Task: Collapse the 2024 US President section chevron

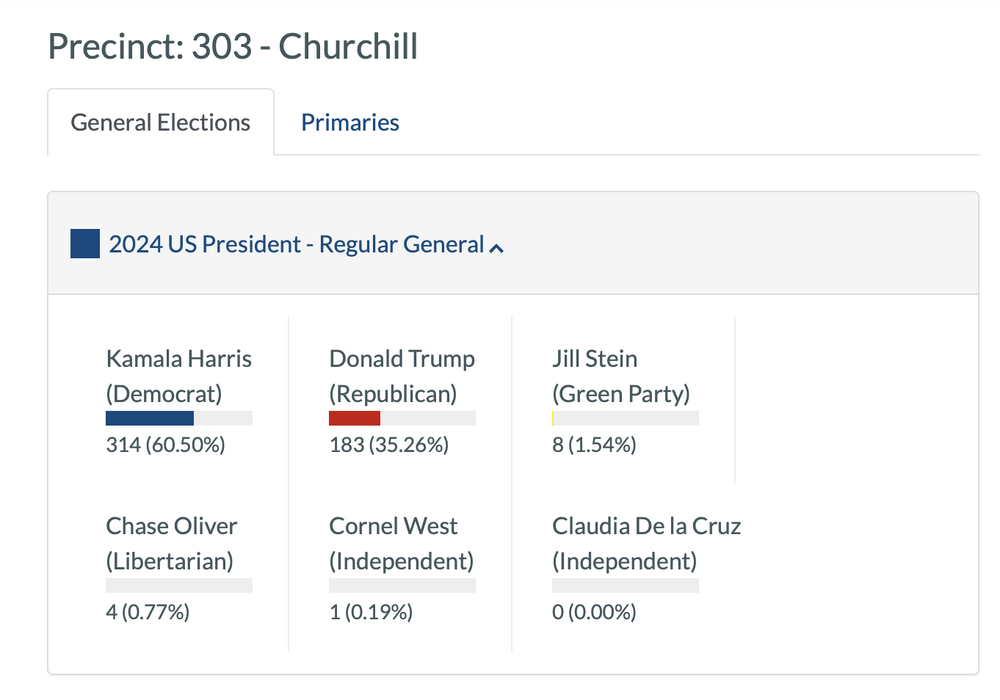Action: 496,247
